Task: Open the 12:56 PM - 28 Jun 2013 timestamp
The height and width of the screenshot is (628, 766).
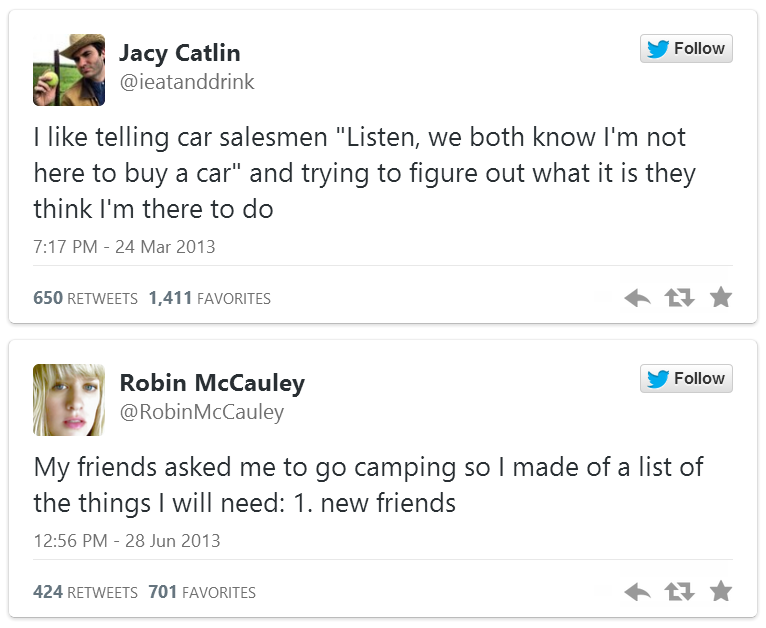Action: click(x=127, y=540)
